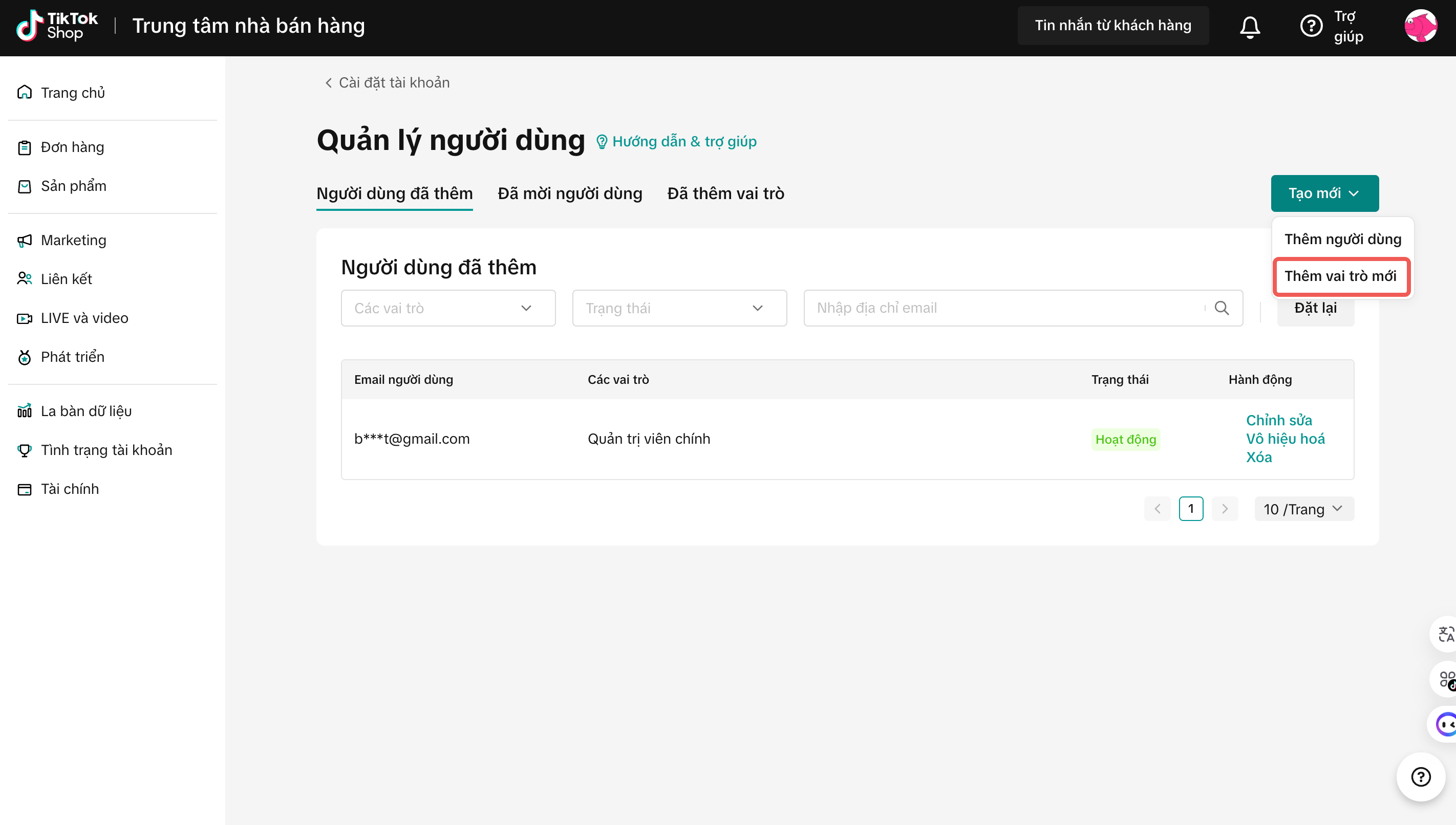Viewport: 1456px width, 825px height.
Task: Switch to Đã thêm vai trò tab
Action: click(x=725, y=193)
